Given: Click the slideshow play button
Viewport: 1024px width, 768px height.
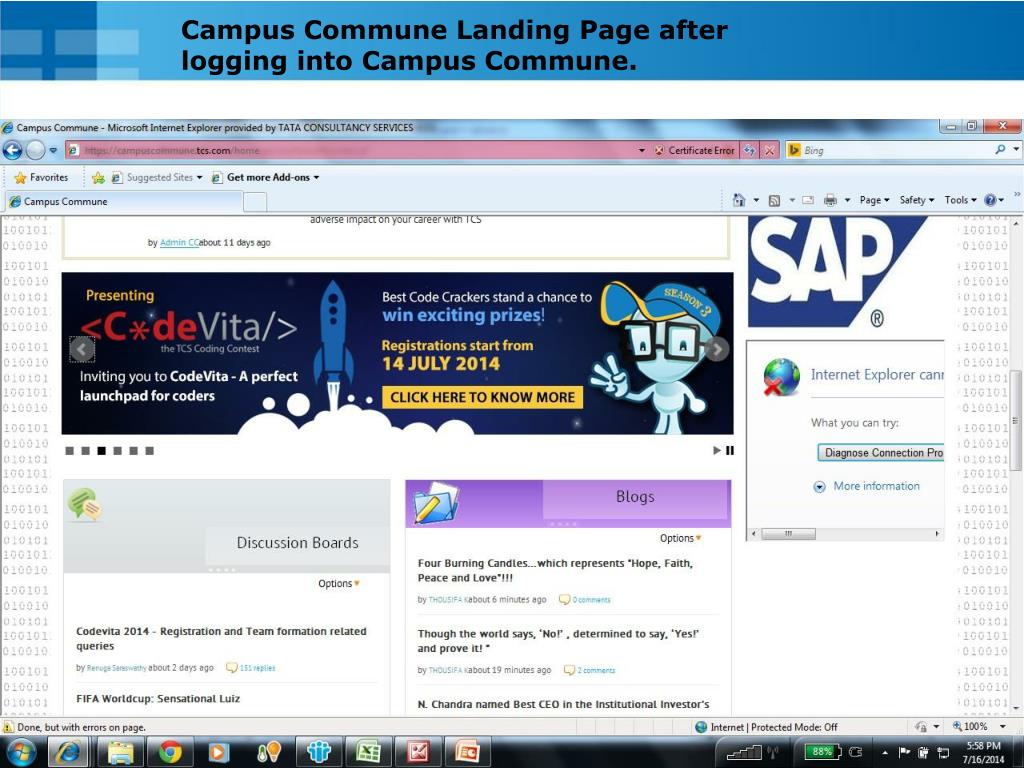Looking at the screenshot, I should point(716,450).
